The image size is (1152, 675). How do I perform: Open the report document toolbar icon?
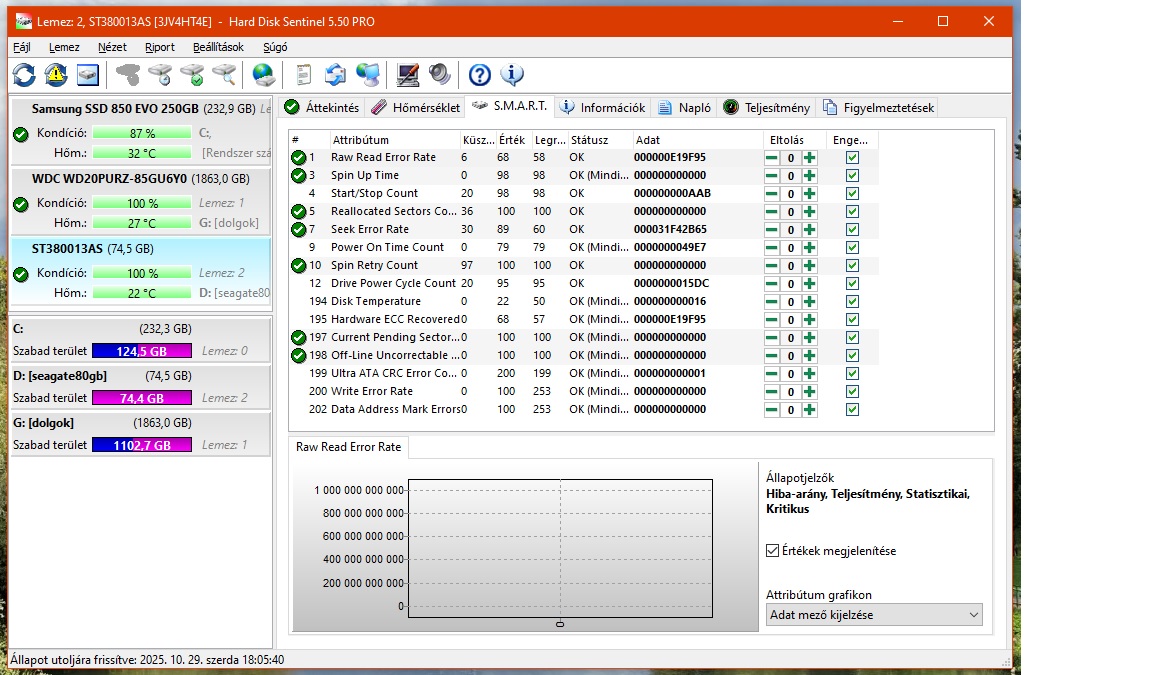(303, 75)
